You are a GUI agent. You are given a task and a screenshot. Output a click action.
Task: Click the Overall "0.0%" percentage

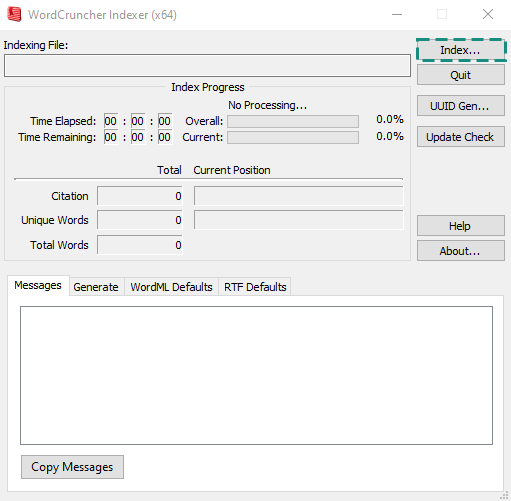tap(390, 119)
